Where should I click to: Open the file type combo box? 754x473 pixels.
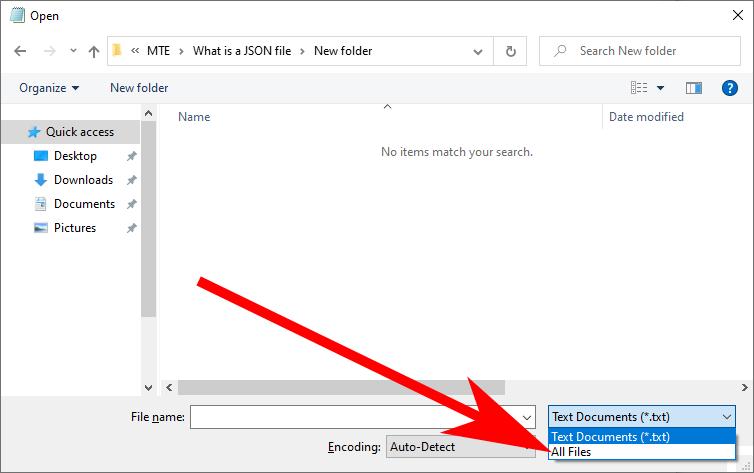point(641,417)
